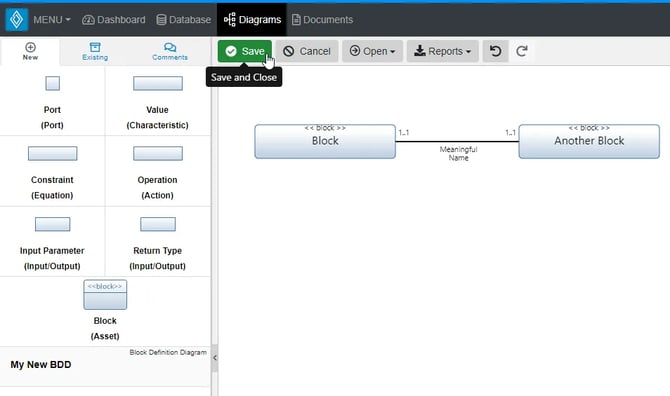Collapse the left sidebar panel handle
670x396 pixels.
tap(215, 358)
